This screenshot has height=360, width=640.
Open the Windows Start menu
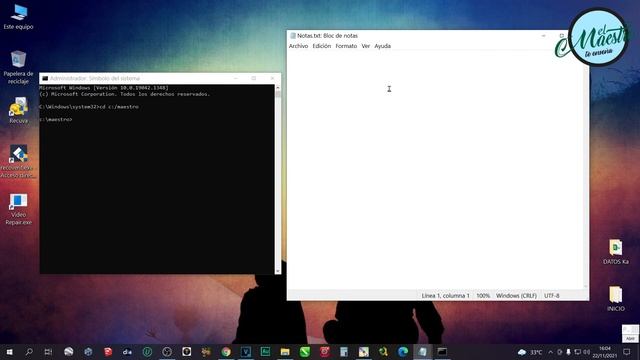pos(9,352)
